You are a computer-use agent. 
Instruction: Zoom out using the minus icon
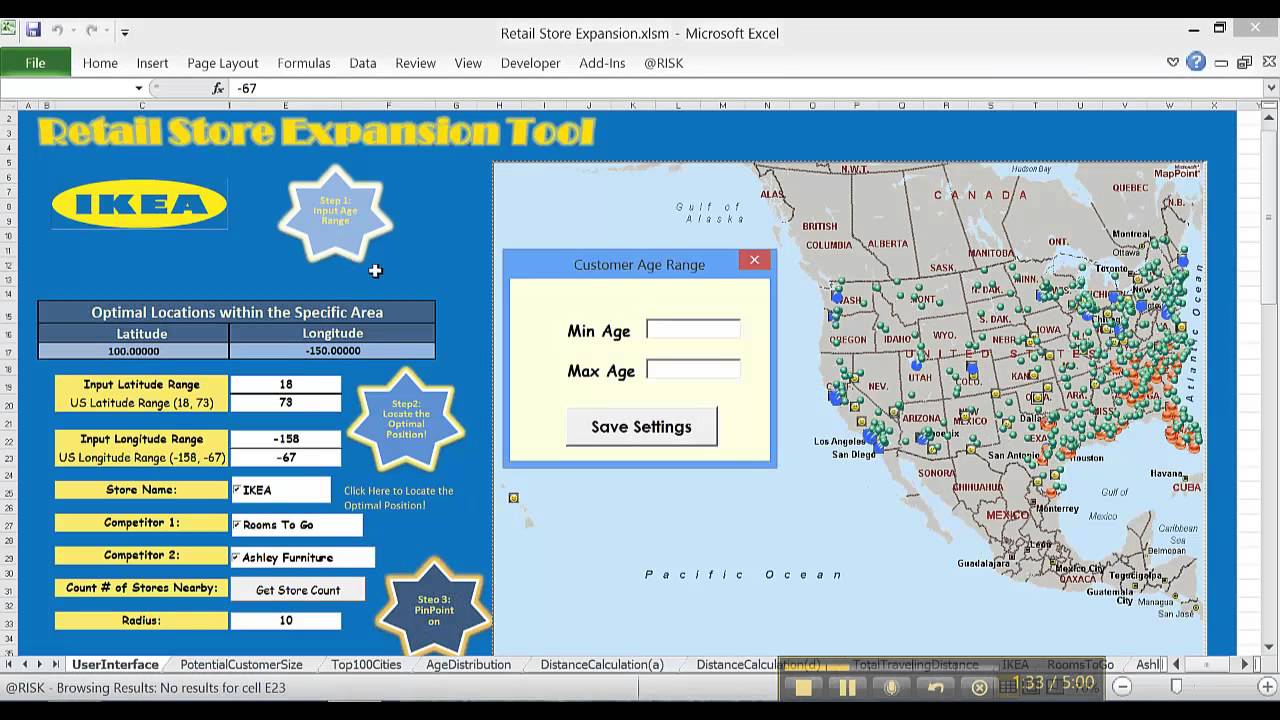coord(1122,687)
